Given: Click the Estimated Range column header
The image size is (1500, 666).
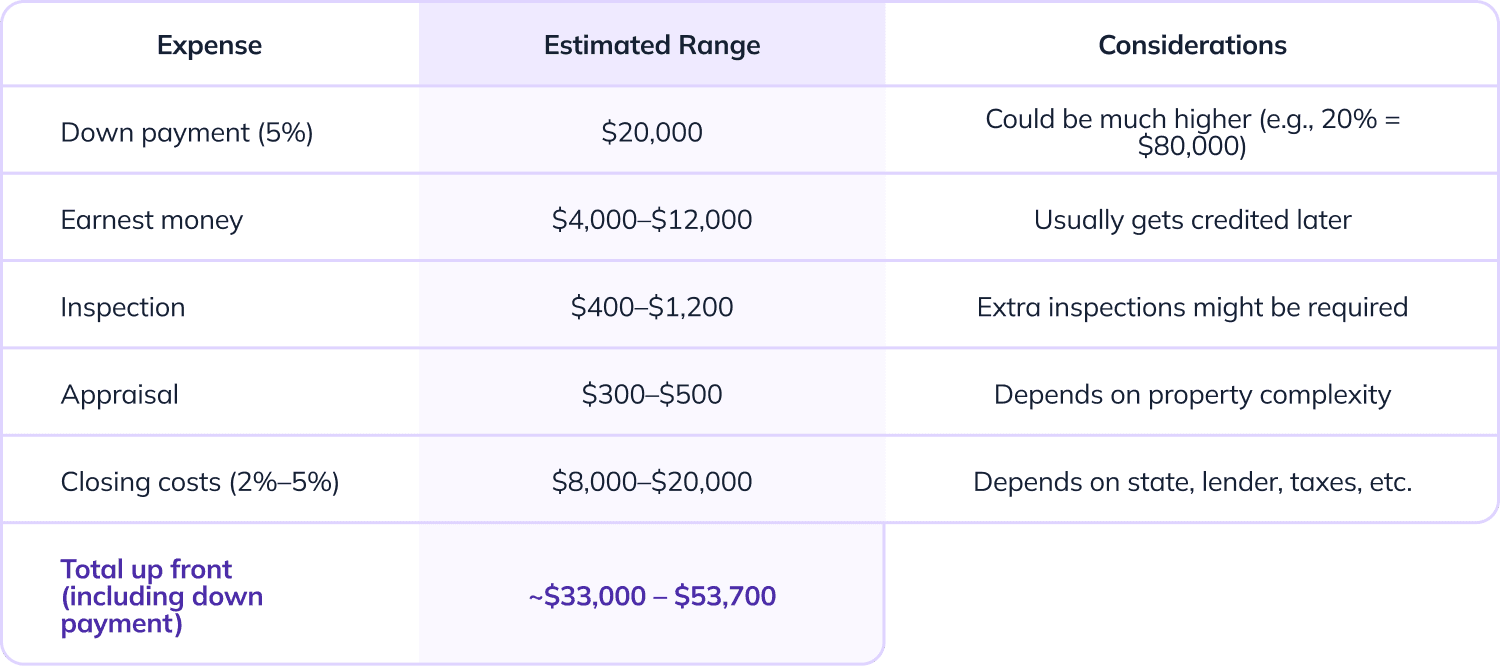Looking at the screenshot, I should tap(652, 45).
